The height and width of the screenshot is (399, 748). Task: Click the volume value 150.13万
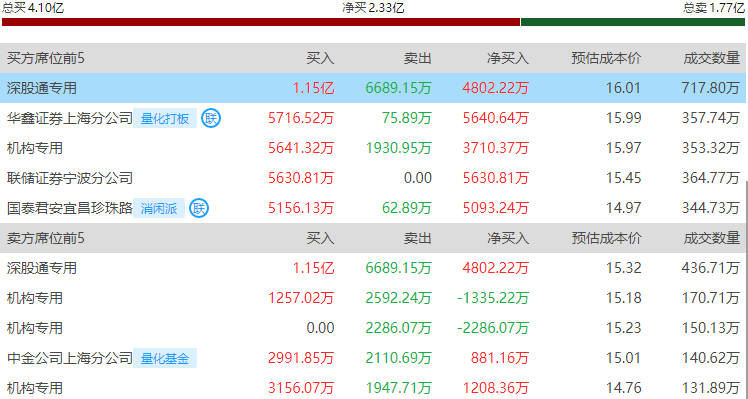[711, 328]
